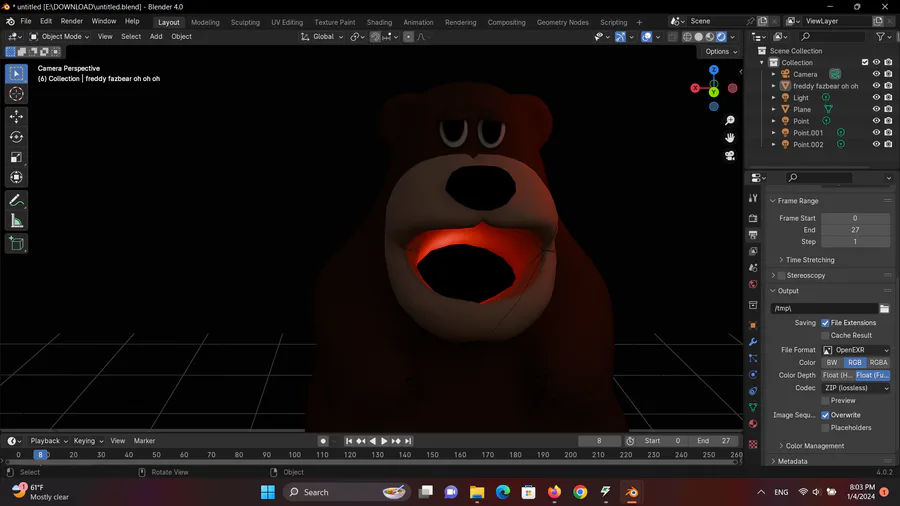Toggle visibility of the Plane object
This screenshot has height=506, width=900.
[x=876, y=109]
